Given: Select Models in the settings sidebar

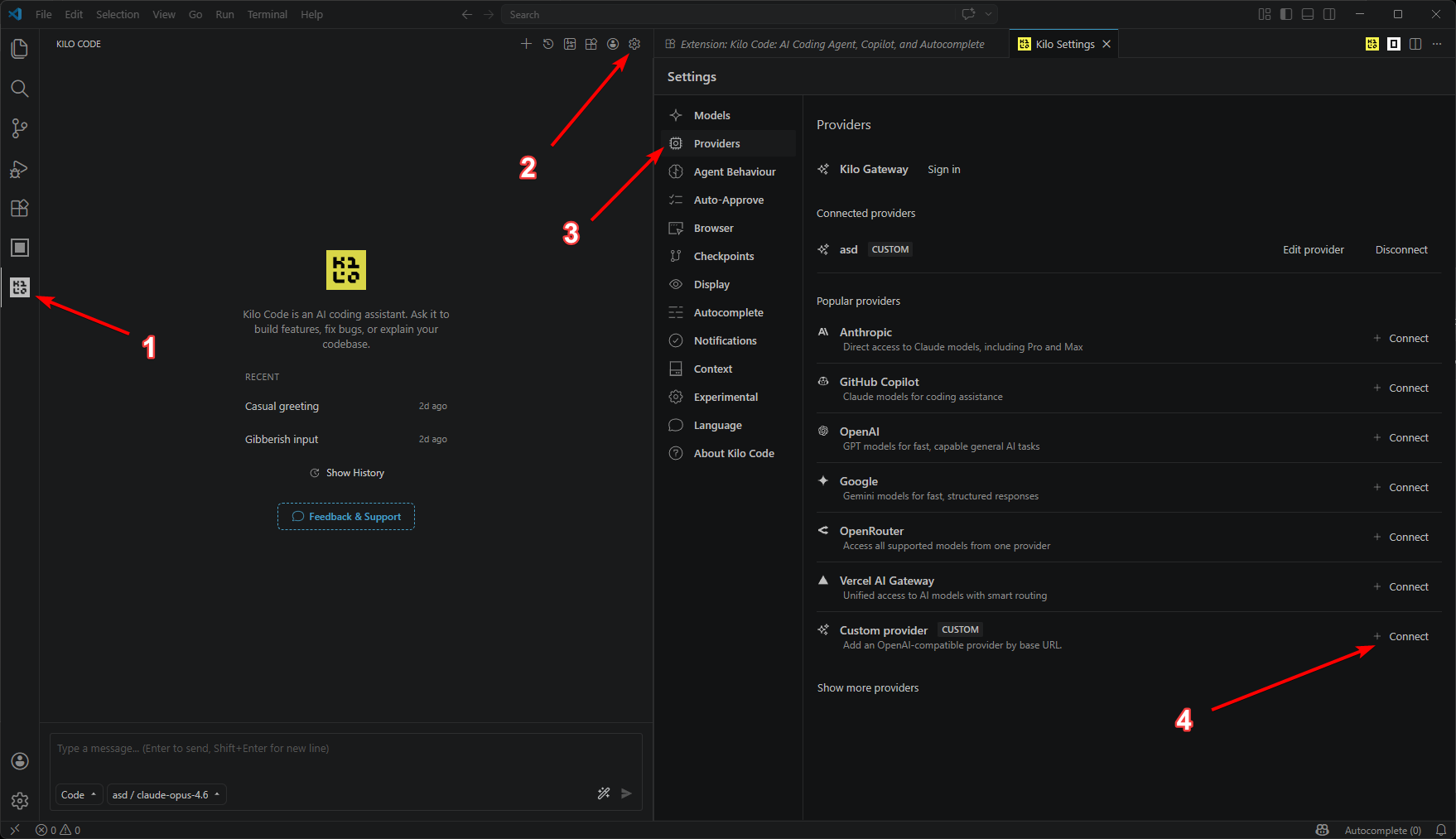Looking at the screenshot, I should 729,115.
